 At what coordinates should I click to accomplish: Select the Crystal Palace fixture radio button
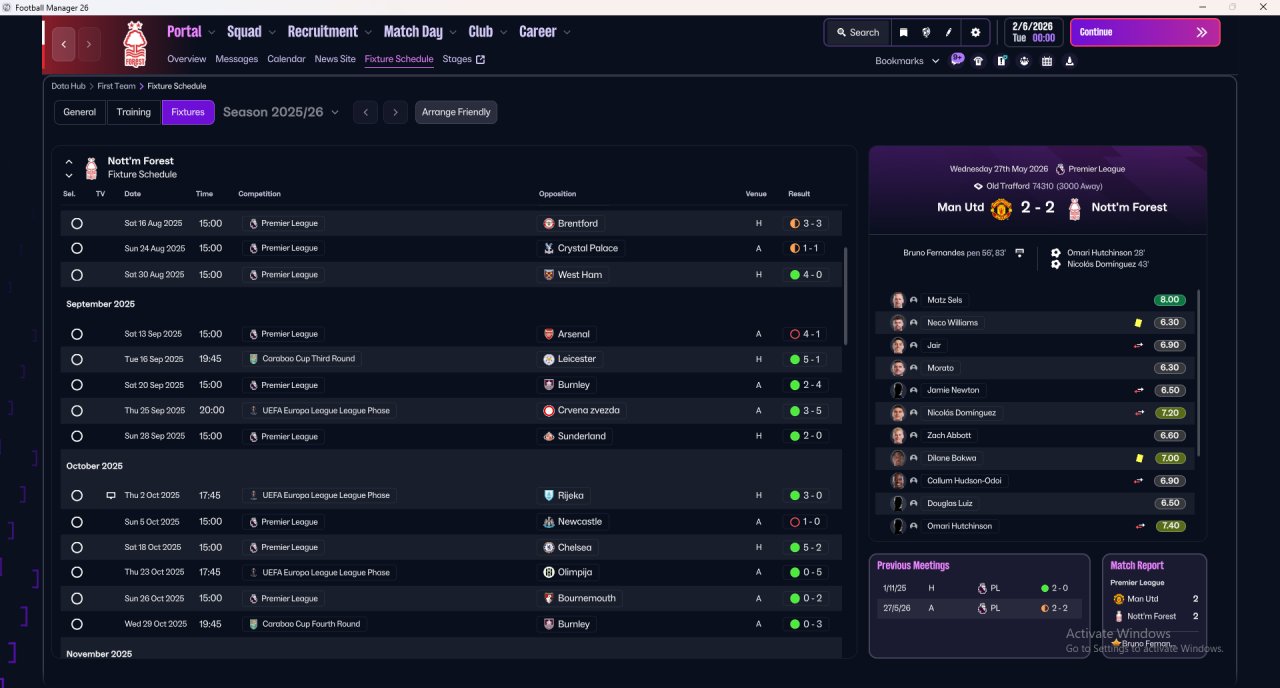tap(77, 248)
